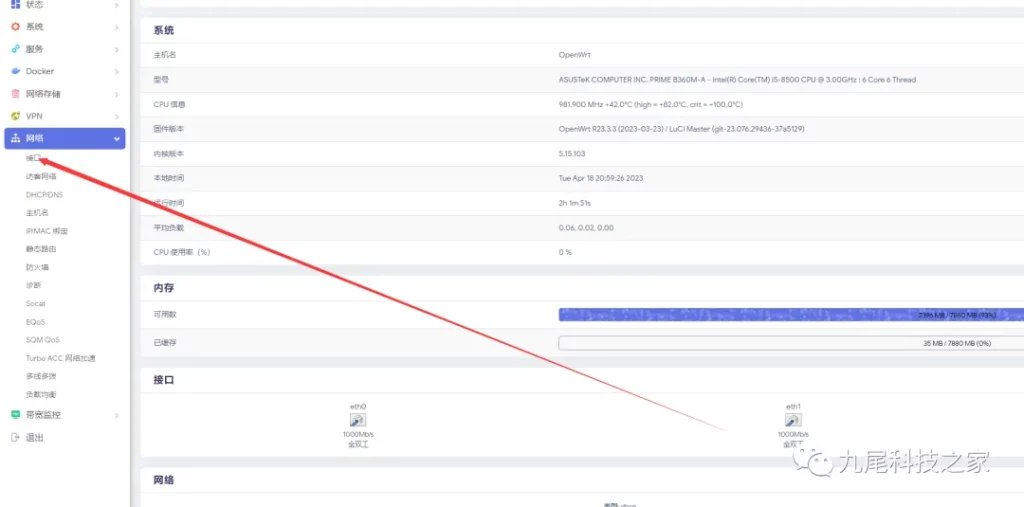
Task: Expand the 带宽监控 menu arrow
Action: click(117, 414)
